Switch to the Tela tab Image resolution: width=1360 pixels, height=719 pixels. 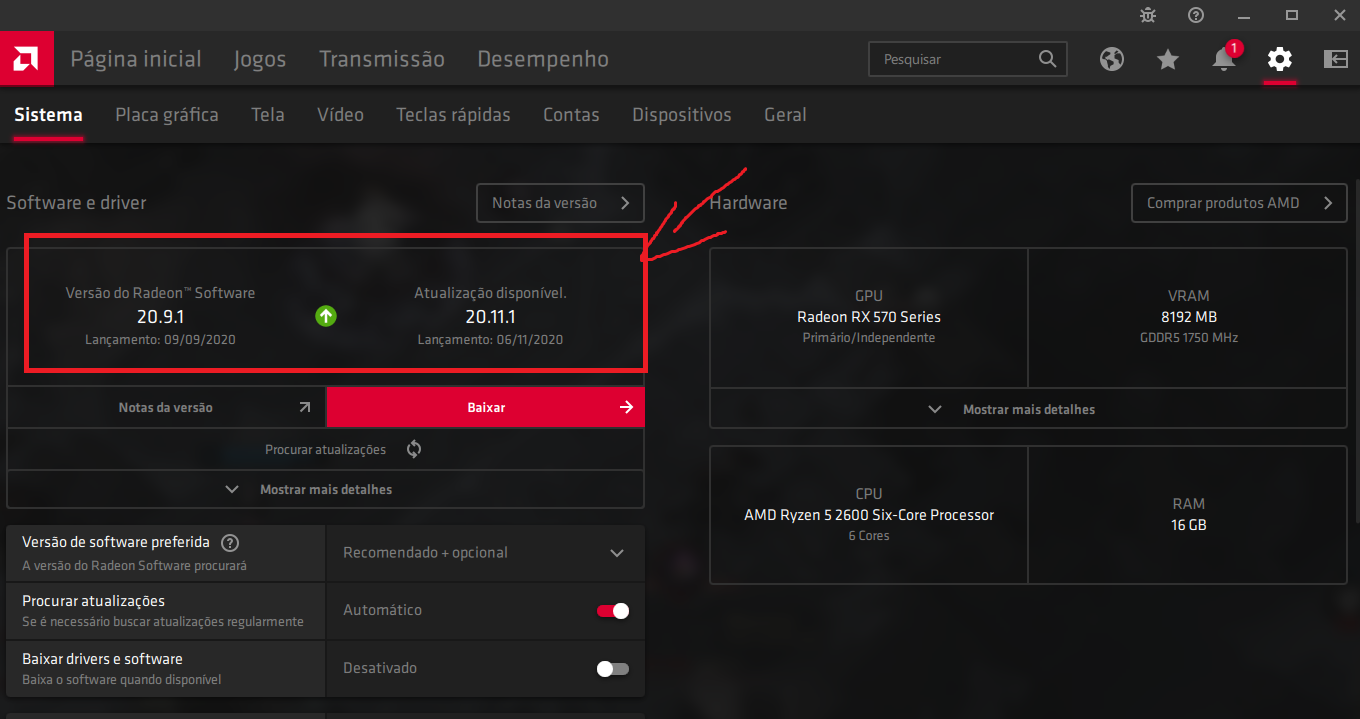268,115
